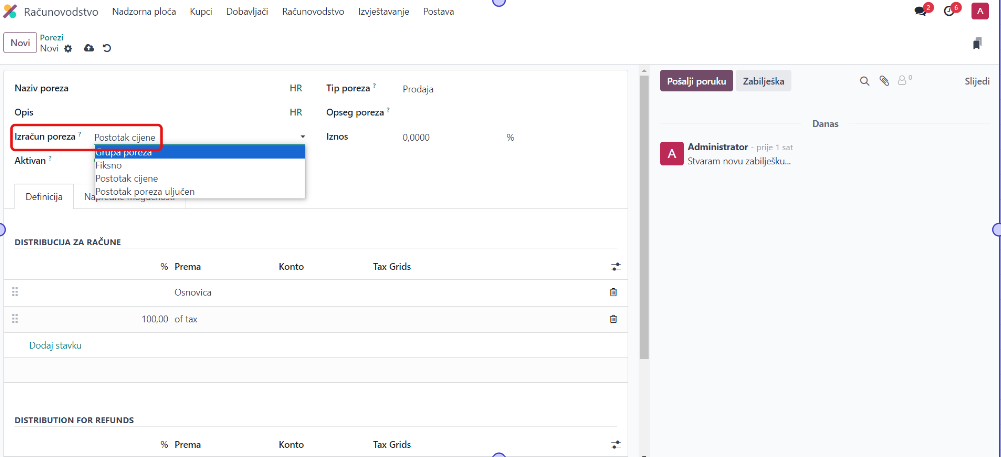
Task: Open the gear actions menu beside Novi
Action: 69,48
